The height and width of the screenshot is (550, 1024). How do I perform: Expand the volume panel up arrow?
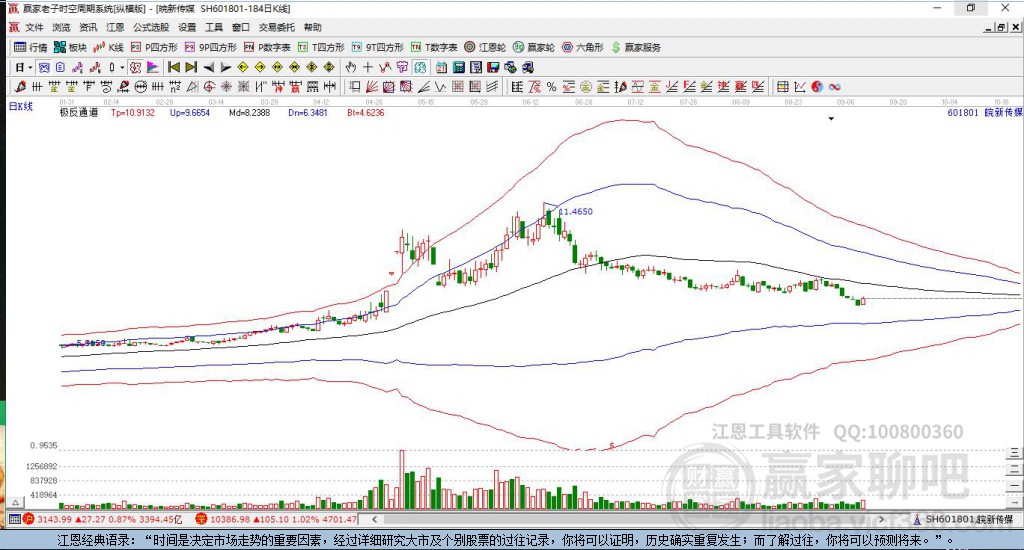pos(16,502)
